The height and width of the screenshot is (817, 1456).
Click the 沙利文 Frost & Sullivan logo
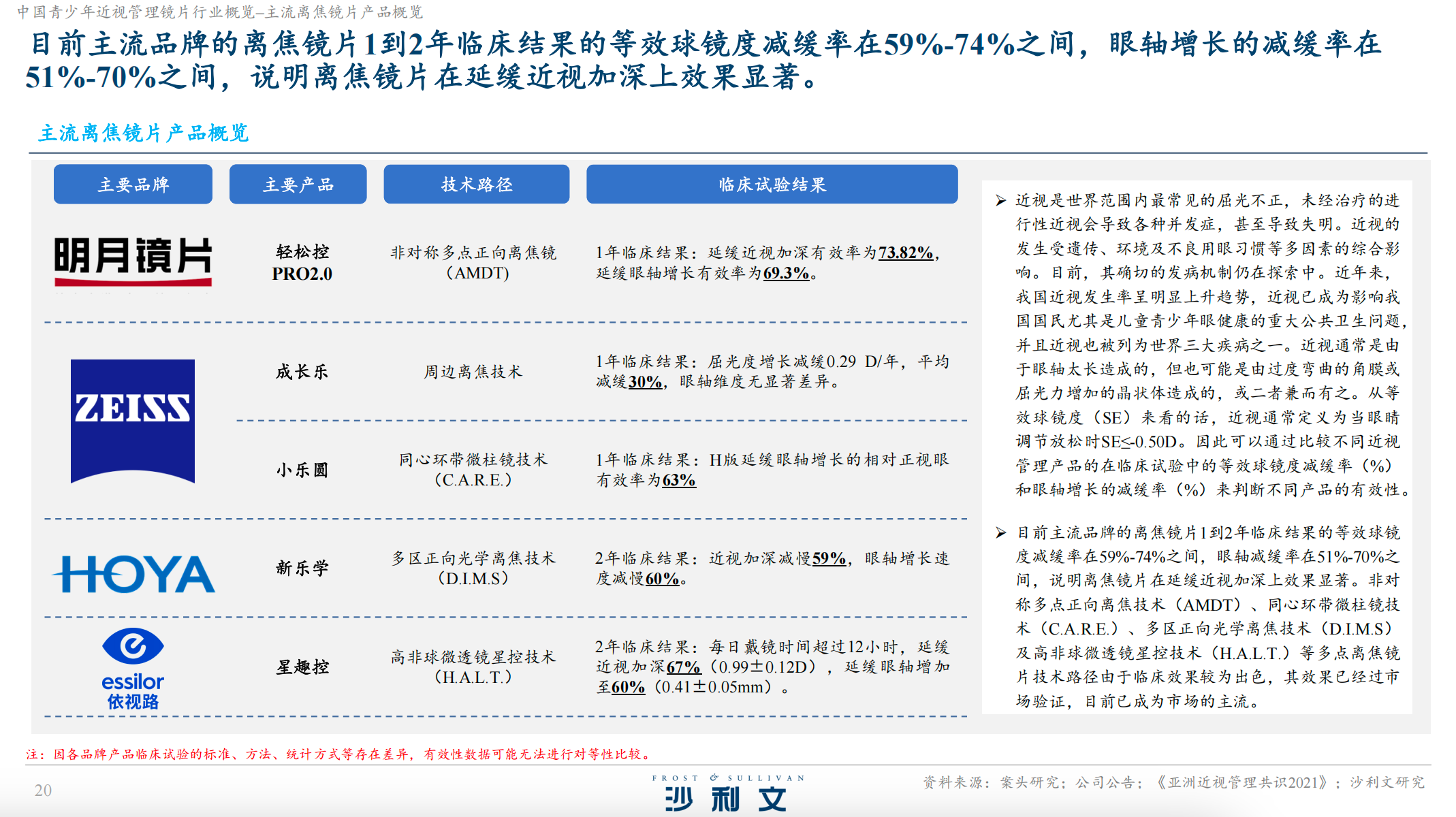(x=727, y=795)
